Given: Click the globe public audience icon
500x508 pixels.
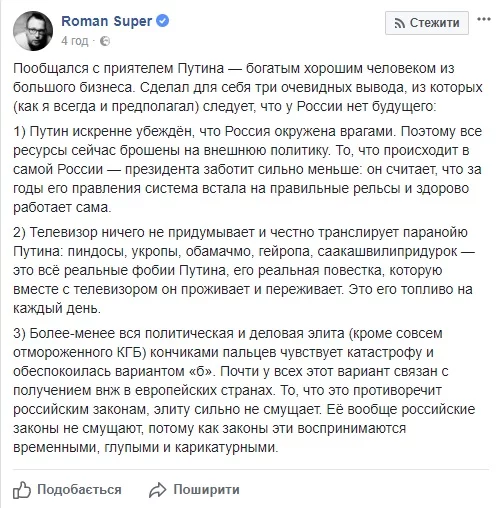Looking at the screenshot, I should coord(105,41).
